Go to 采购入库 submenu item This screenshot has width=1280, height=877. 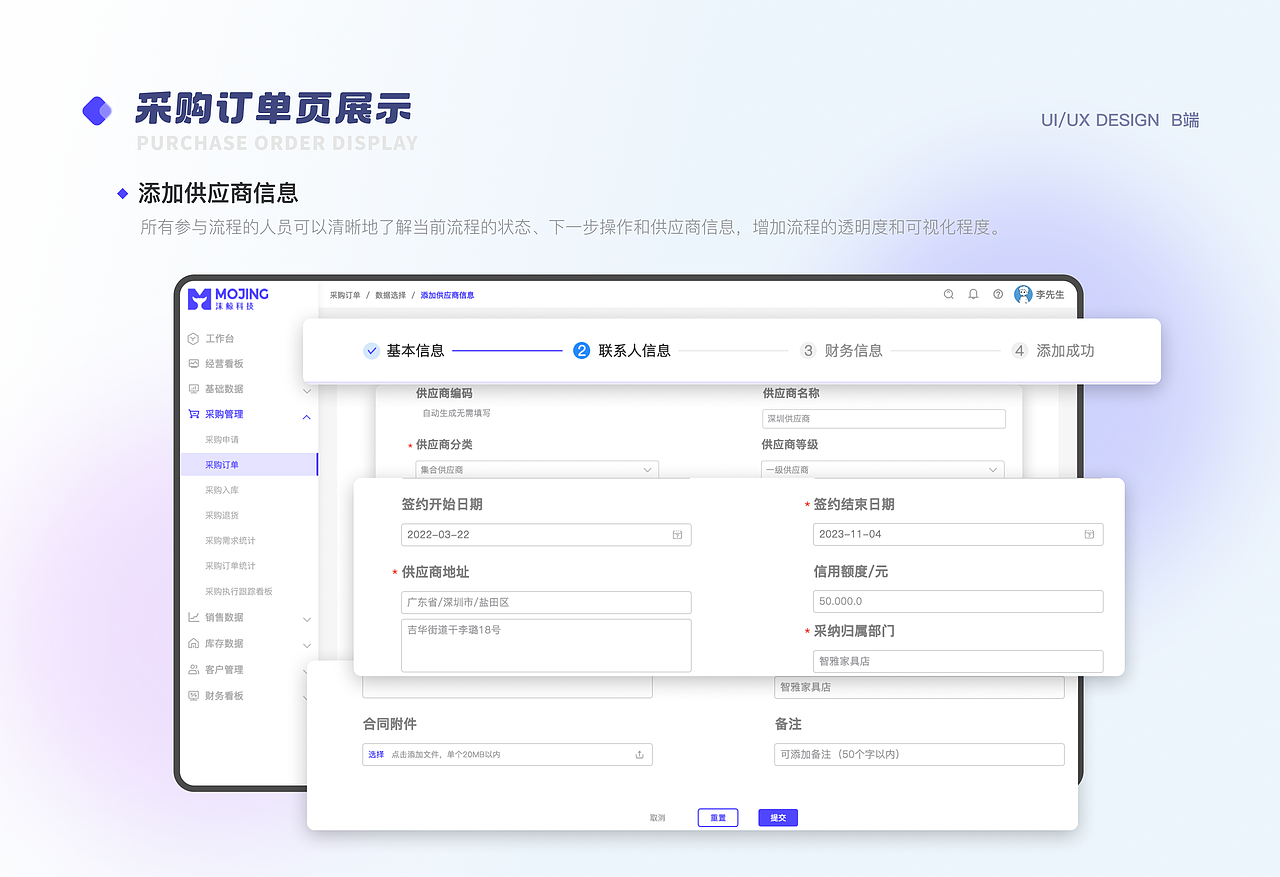point(222,490)
